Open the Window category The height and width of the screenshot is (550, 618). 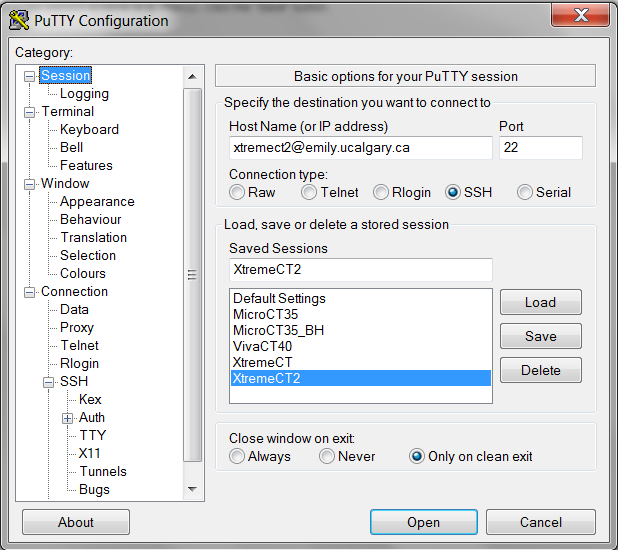tap(65, 183)
